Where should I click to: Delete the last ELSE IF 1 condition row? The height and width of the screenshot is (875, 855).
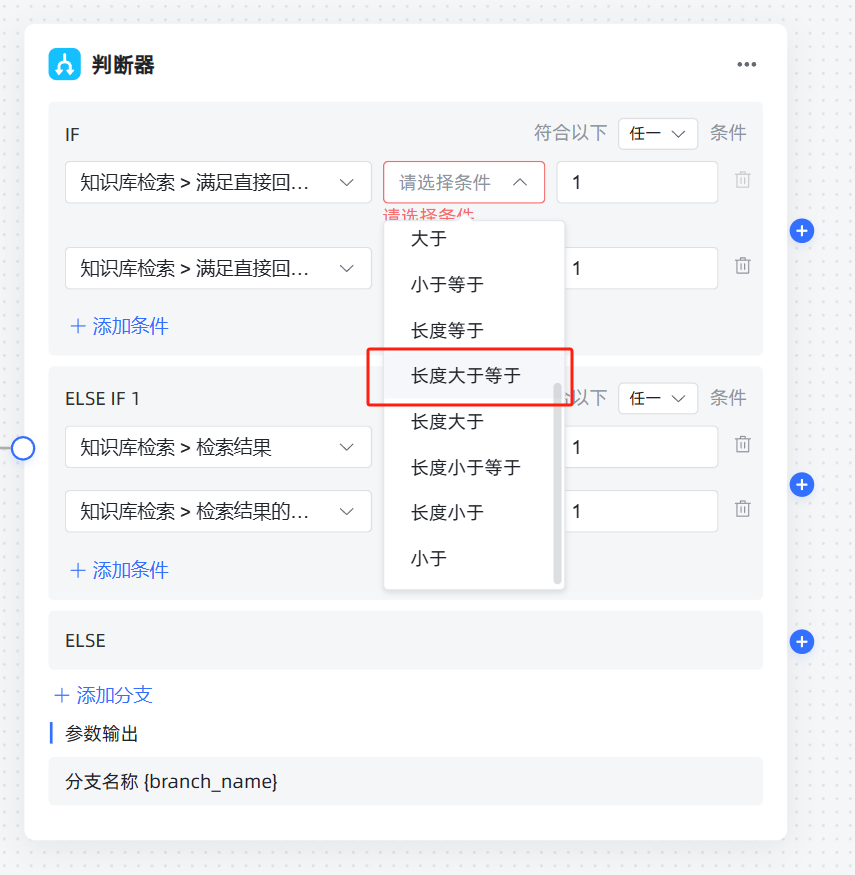coord(743,509)
